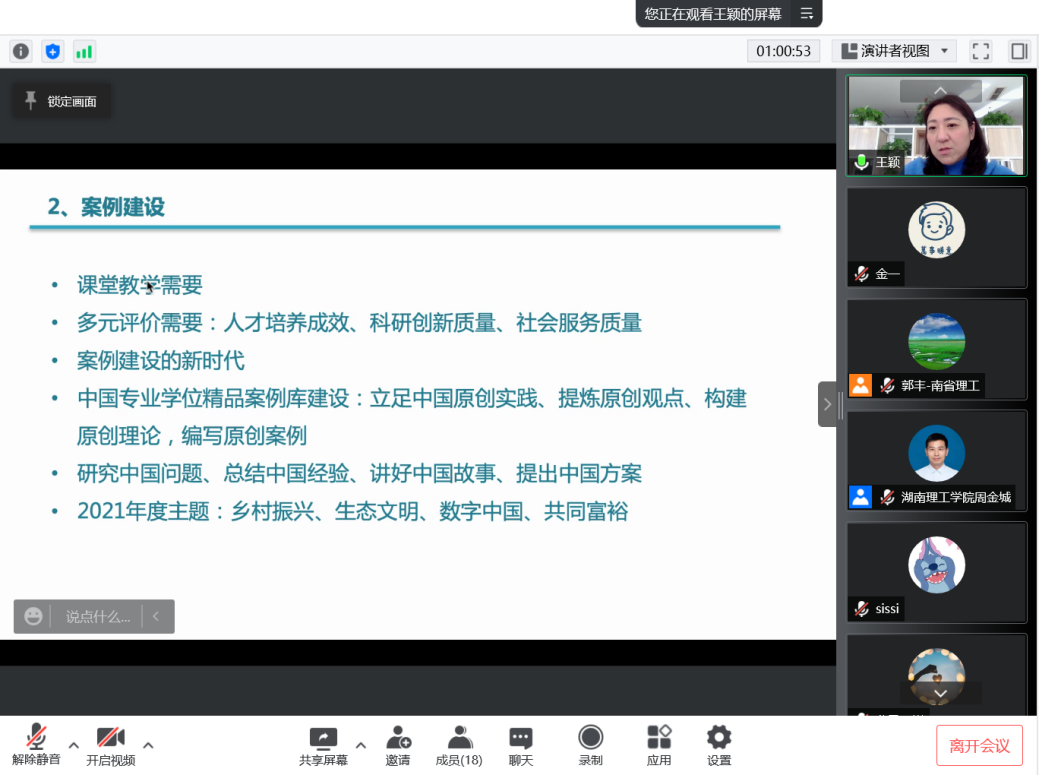Open the 成员(18) members list

[x=459, y=745]
